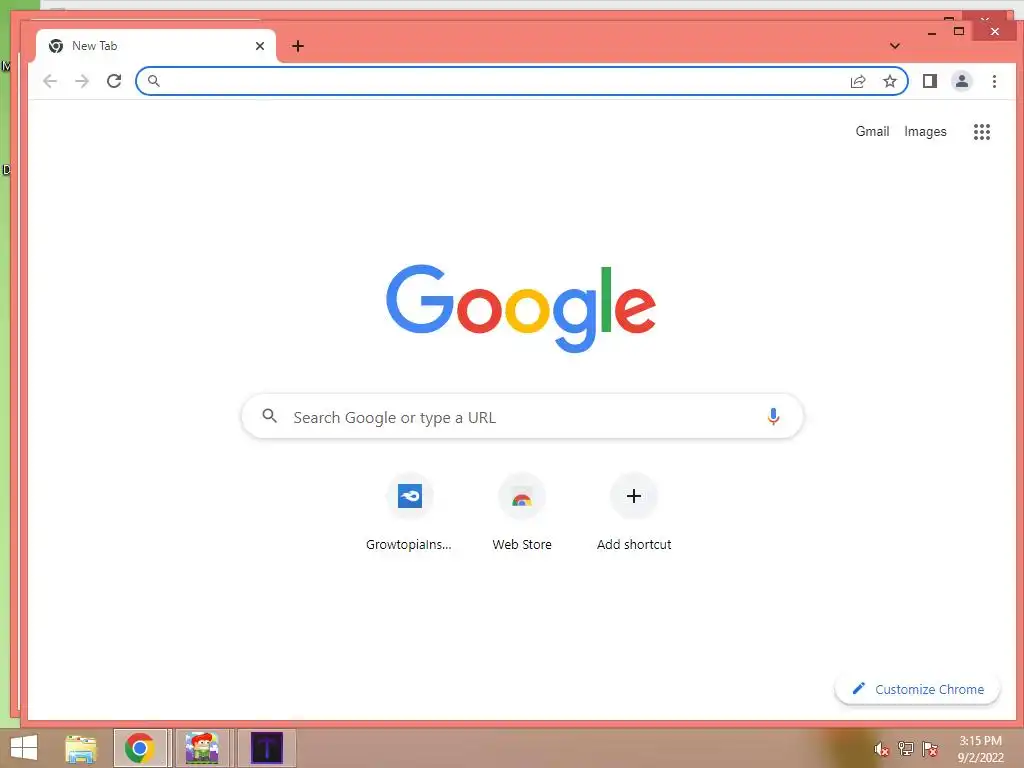Focus the address bar field
The width and height of the screenshot is (1024, 768).
521,81
